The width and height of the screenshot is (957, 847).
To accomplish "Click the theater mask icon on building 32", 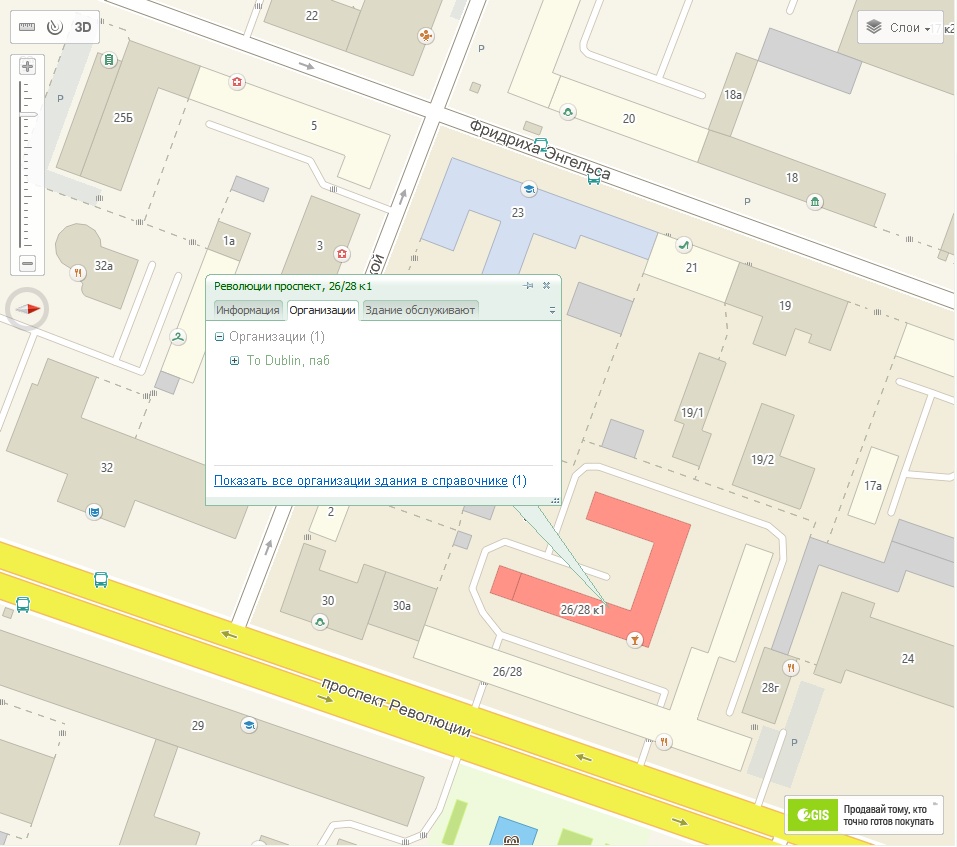I will (x=94, y=512).
